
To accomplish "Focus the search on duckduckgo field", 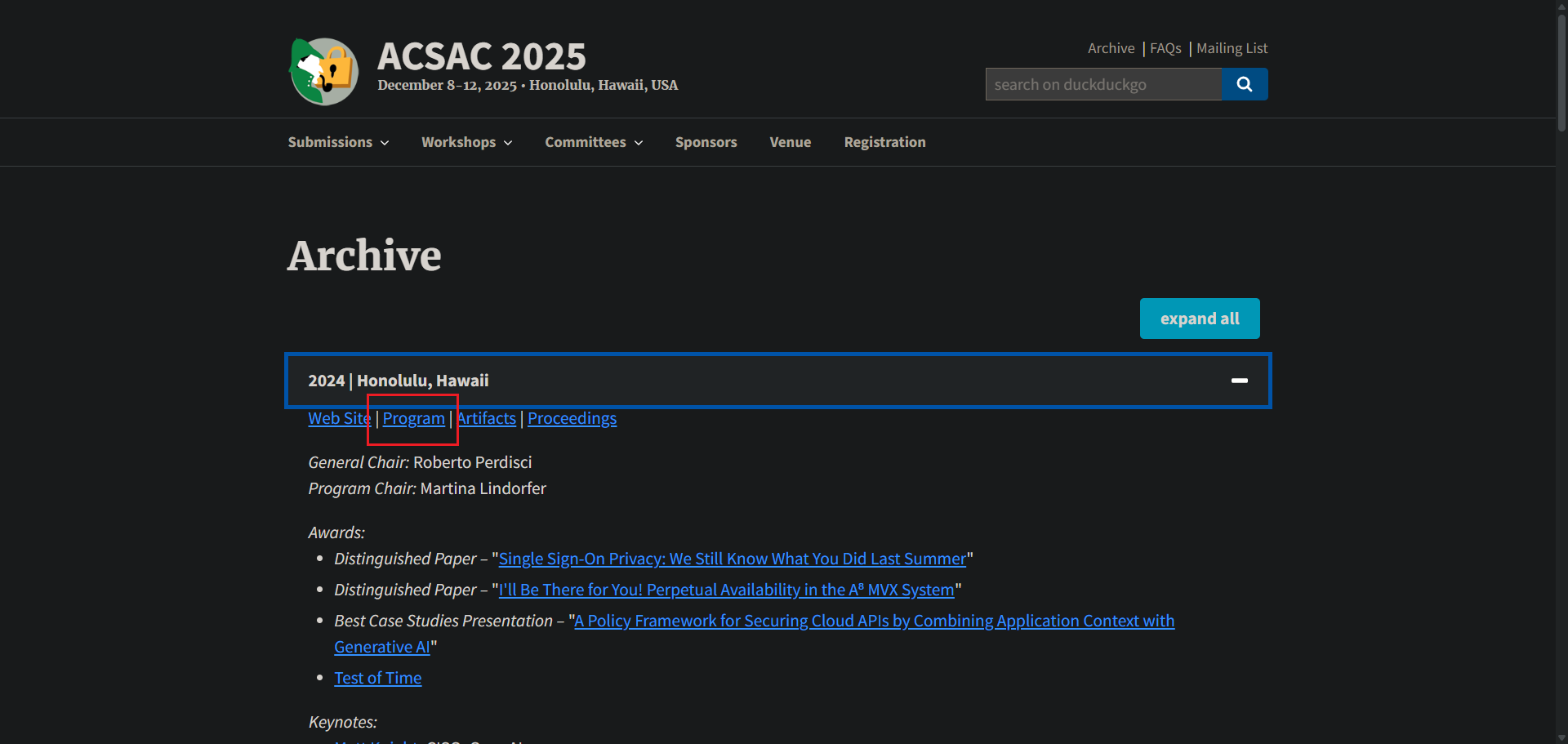I will pyautogui.click(x=1102, y=84).
